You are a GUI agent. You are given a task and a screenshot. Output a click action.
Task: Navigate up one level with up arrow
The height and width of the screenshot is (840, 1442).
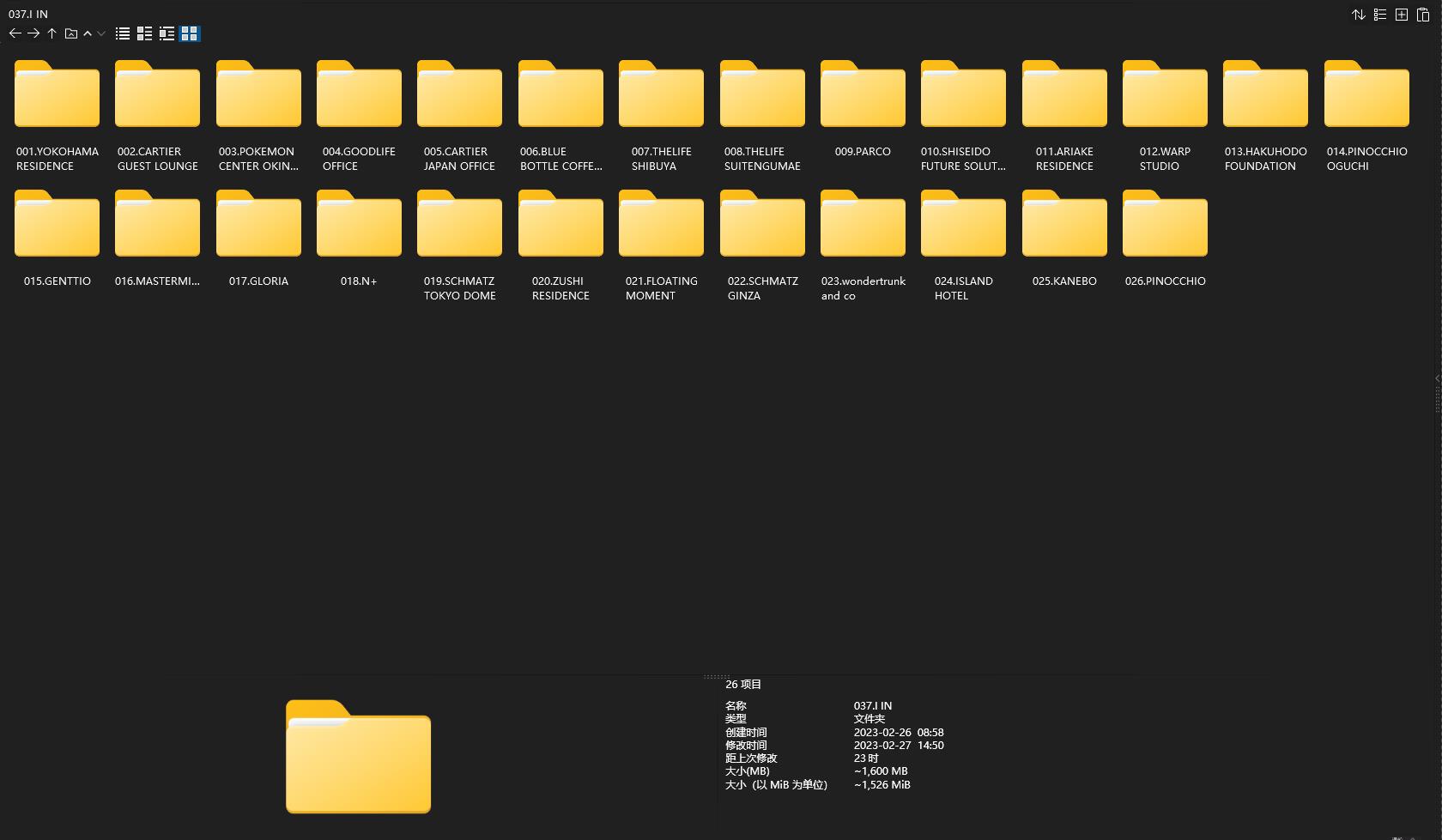pyautogui.click(x=51, y=33)
